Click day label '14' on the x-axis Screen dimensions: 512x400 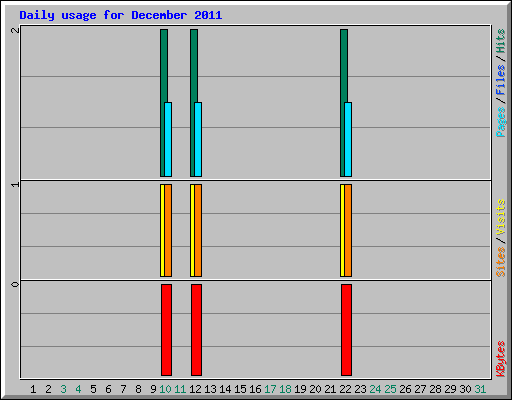click(225, 389)
